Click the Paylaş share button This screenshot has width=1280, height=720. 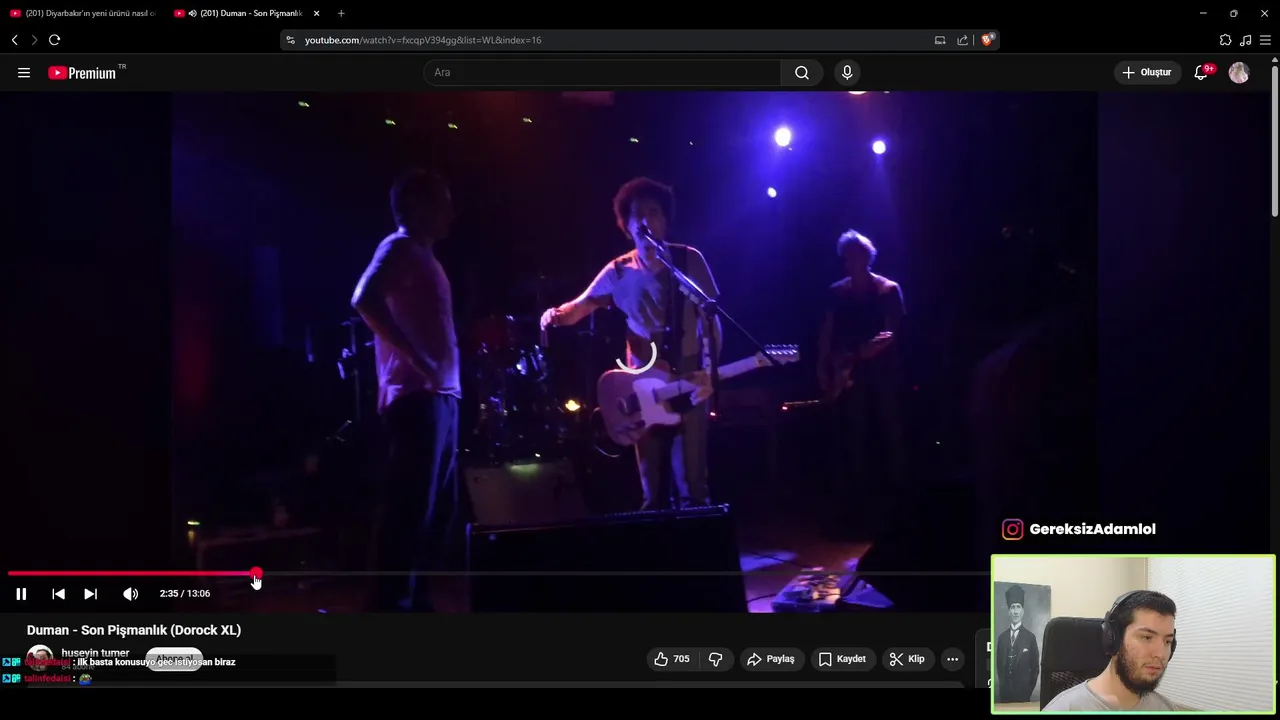(x=770, y=659)
